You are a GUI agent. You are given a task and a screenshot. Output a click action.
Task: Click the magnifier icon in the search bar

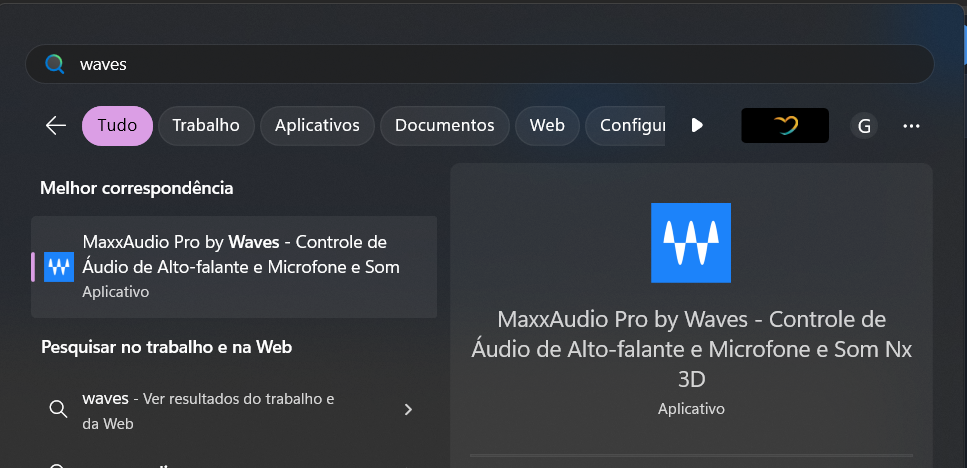coord(54,64)
